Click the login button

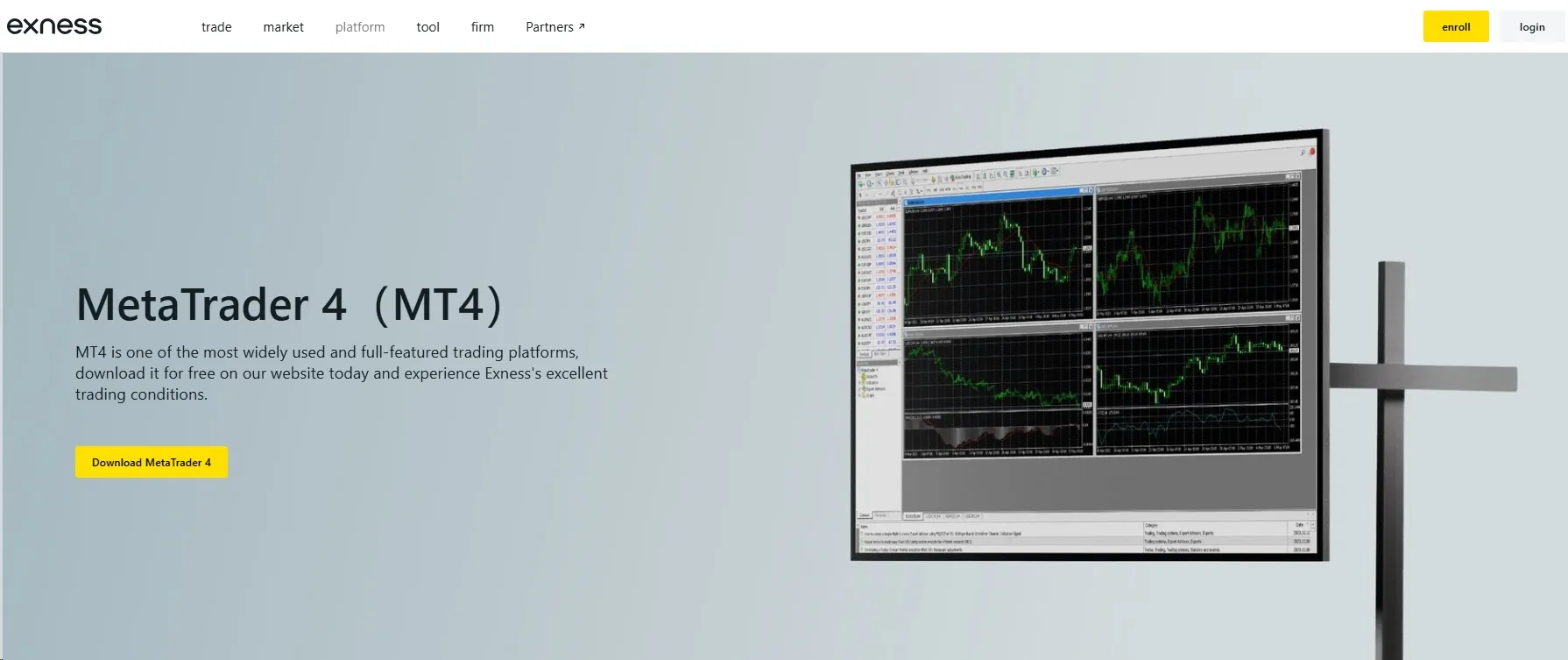coord(1532,26)
